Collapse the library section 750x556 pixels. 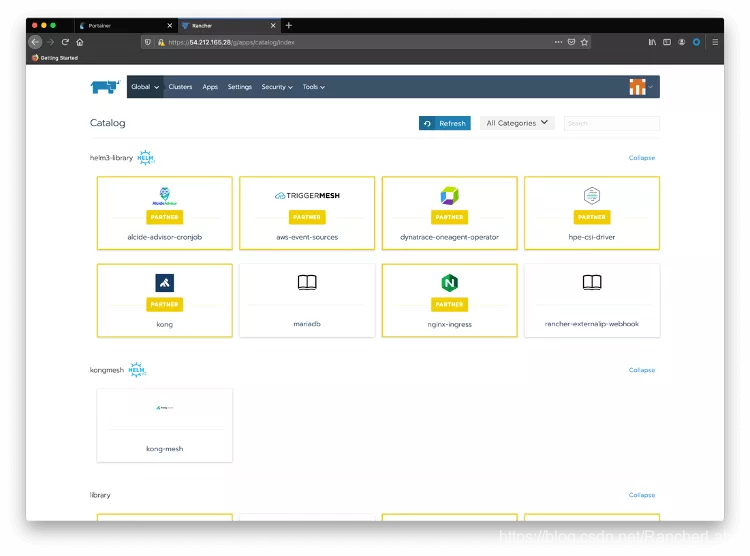642,495
